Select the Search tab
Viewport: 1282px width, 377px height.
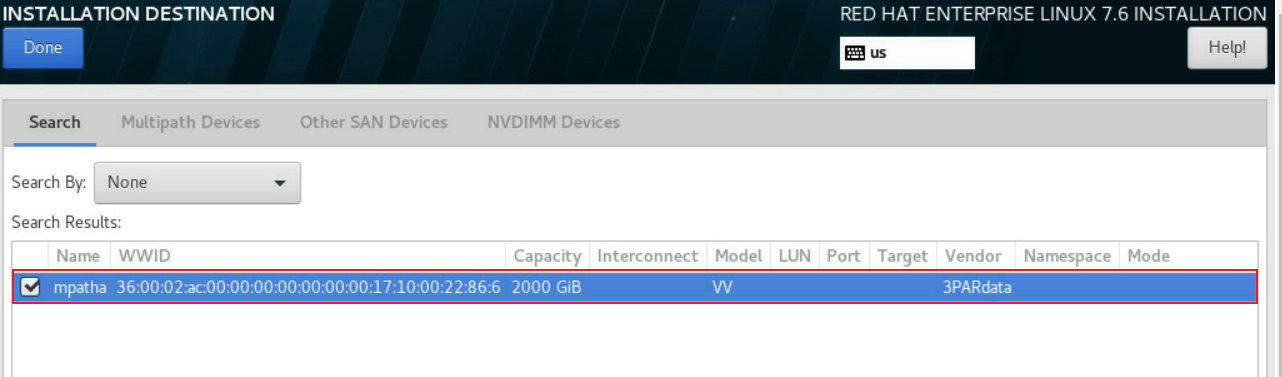(x=54, y=122)
